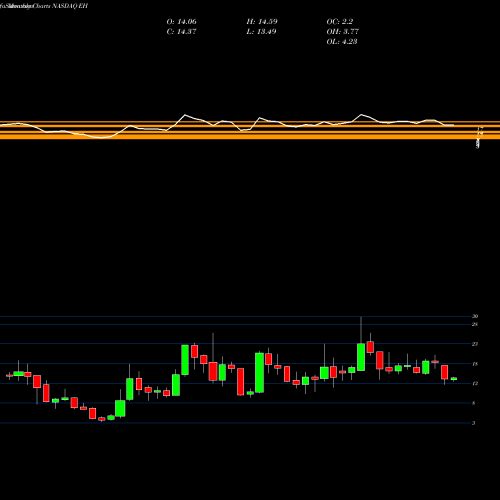Click the 30 price axis label
Image resolution: width=500 pixels, height=500 pixels.
(475, 316)
